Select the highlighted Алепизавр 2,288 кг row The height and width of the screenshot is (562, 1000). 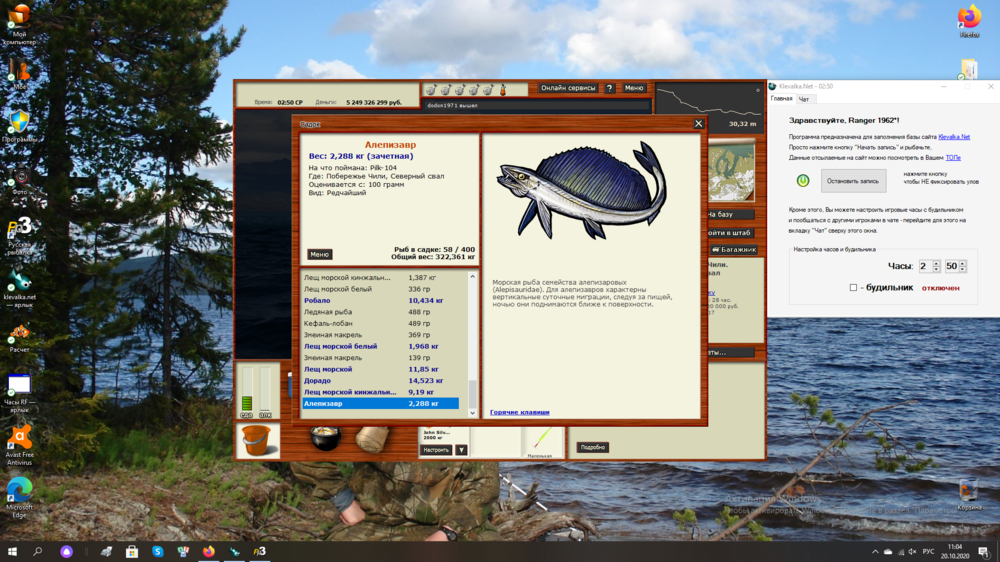point(380,404)
